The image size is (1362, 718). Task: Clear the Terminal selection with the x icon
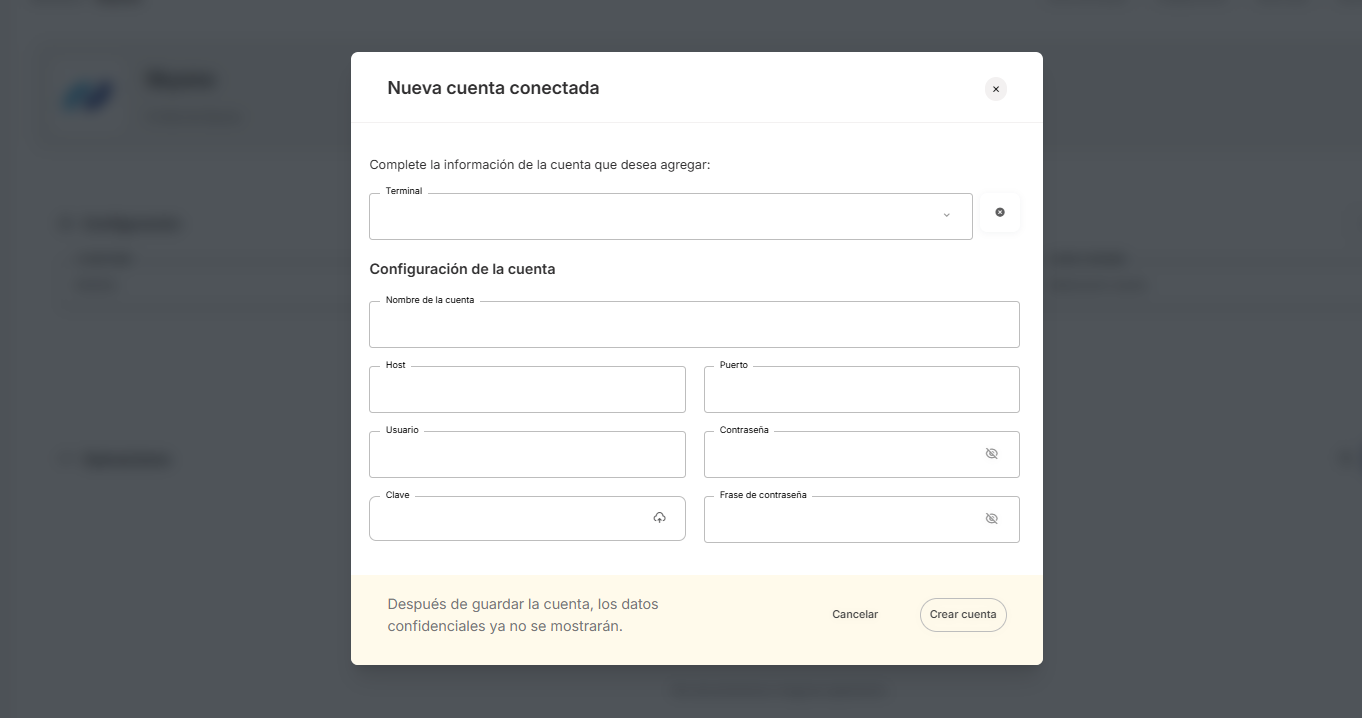[1000, 213]
